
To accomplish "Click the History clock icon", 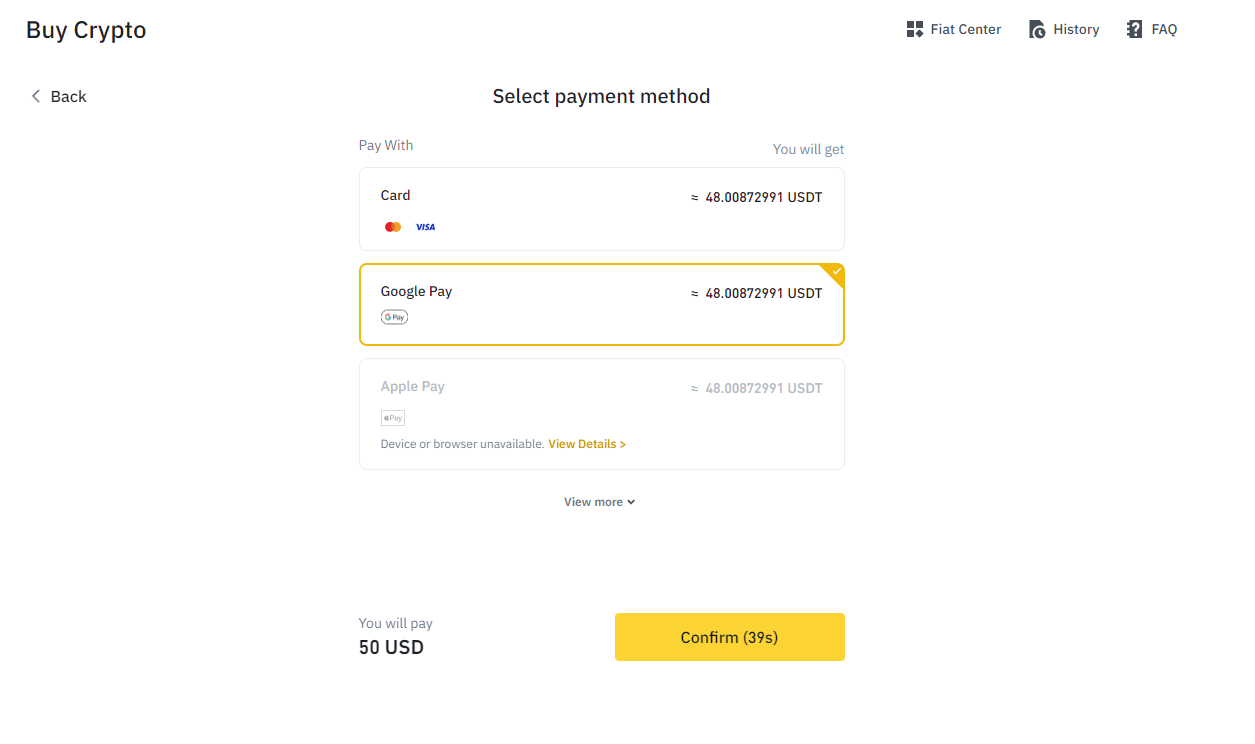I will [x=1037, y=29].
